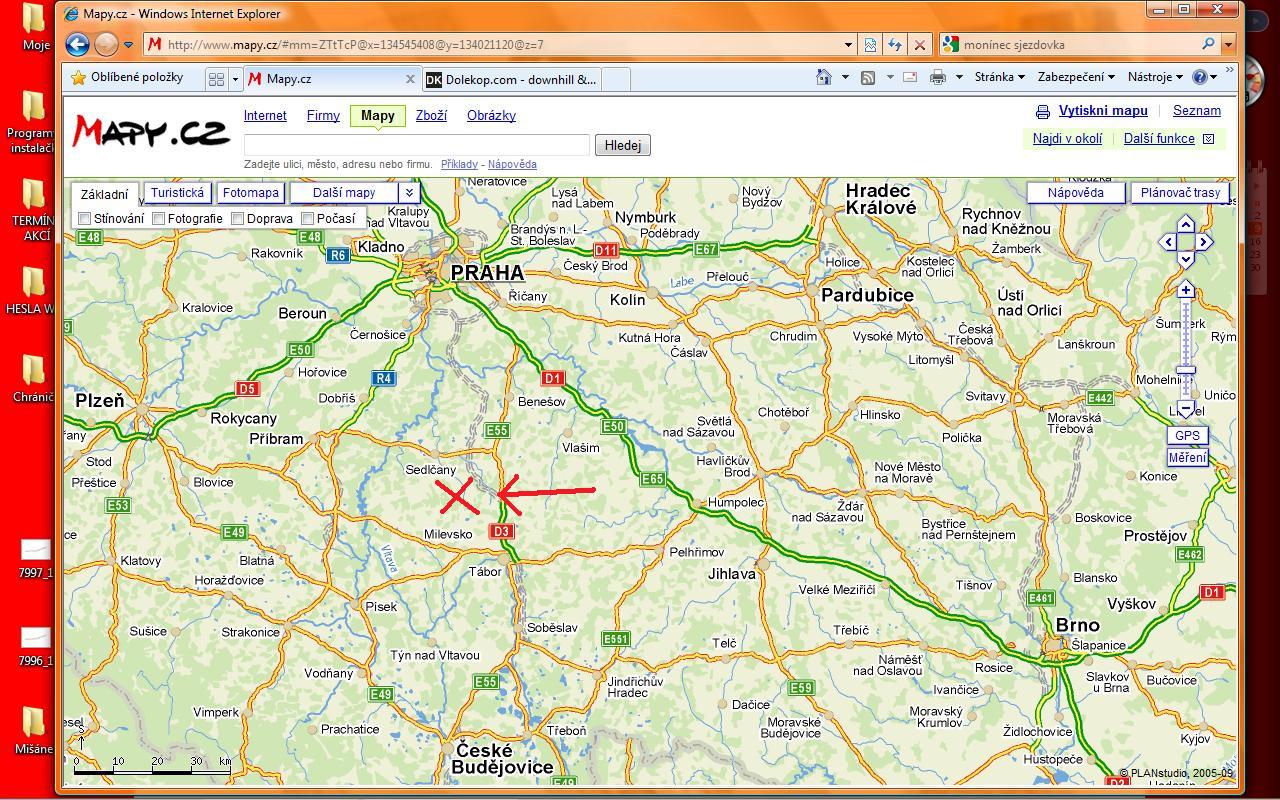Click the D1 motorway badge near Benešov
The width and height of the screenshot is (1280, 800).
552,378
